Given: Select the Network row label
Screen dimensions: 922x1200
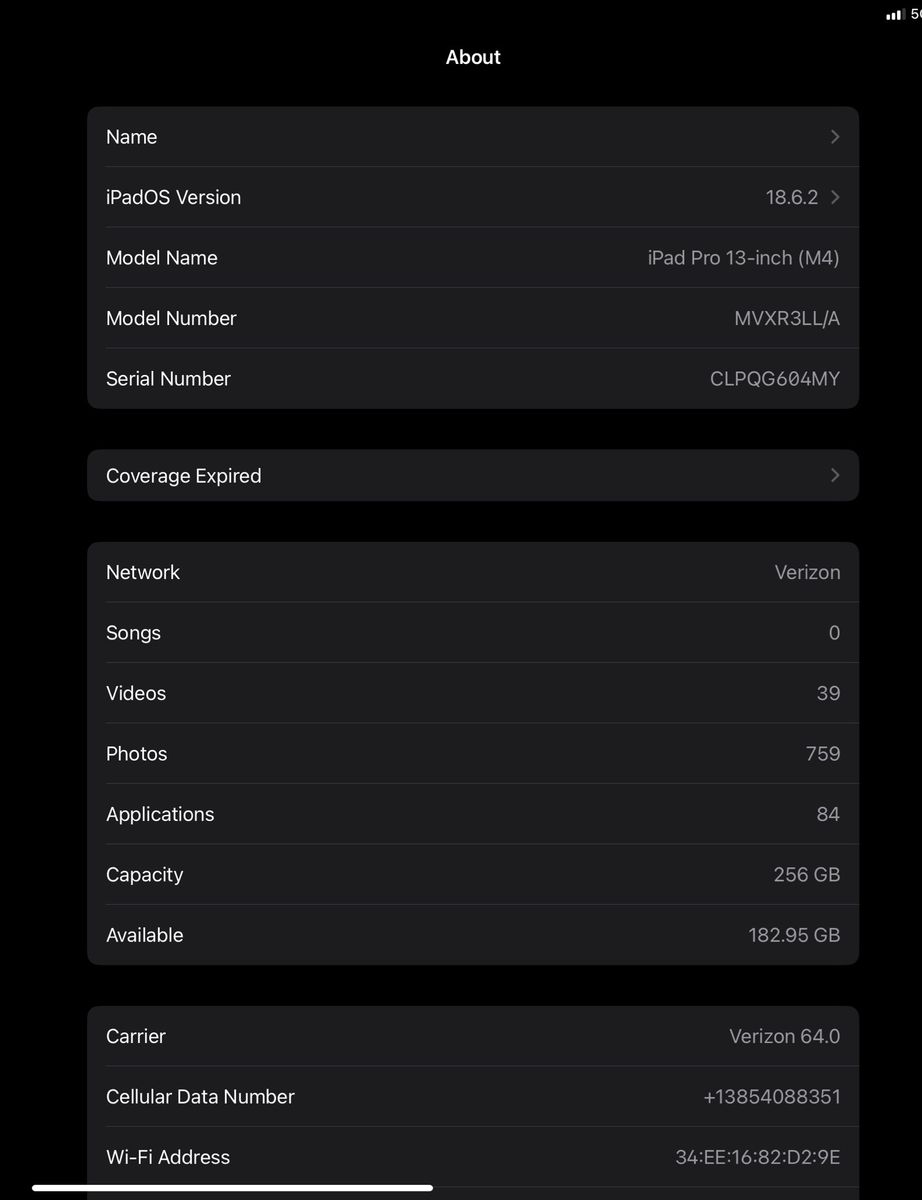Looking at the screenshot, I should point(143,573).
